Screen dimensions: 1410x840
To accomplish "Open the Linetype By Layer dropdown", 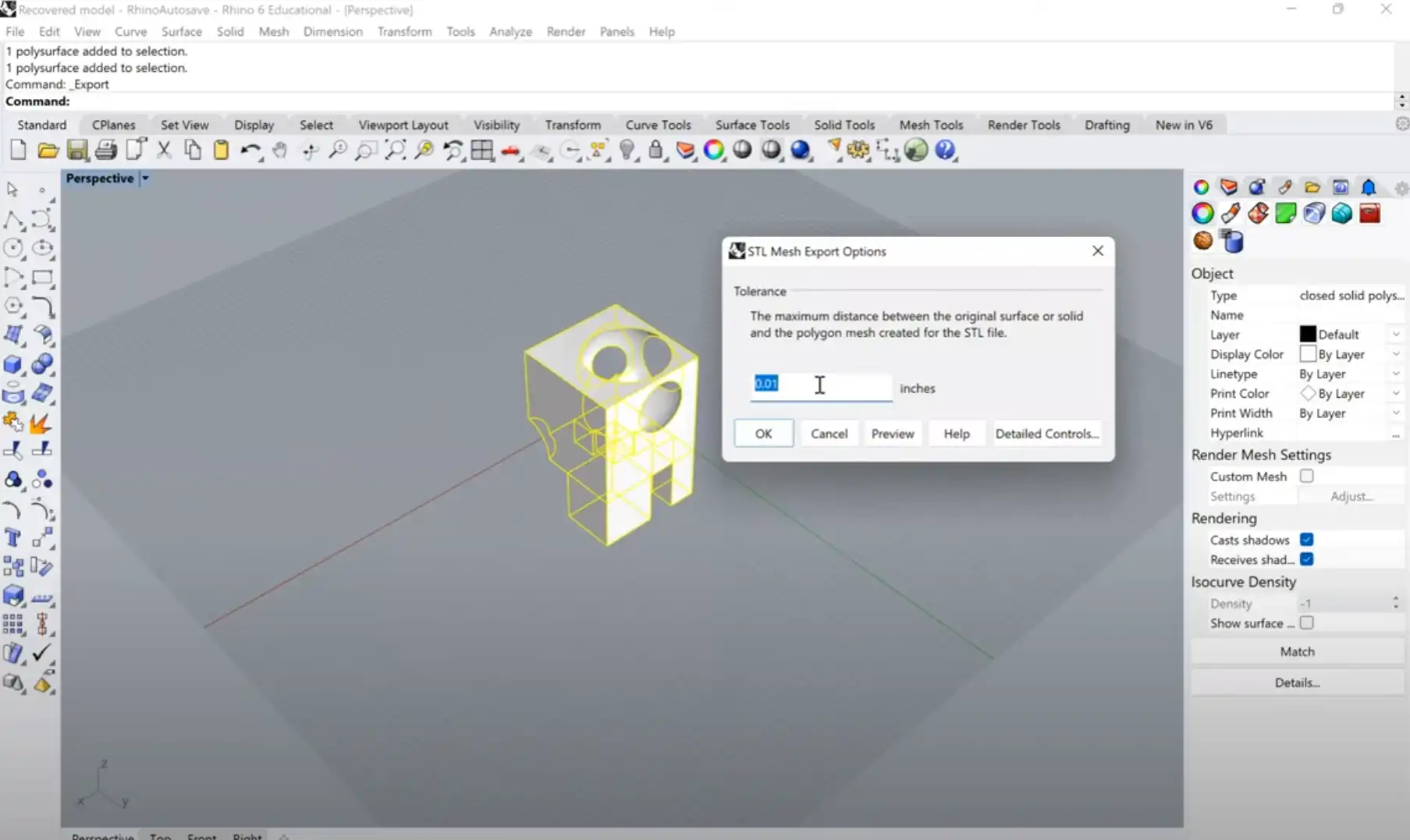I will (1395, 374).
